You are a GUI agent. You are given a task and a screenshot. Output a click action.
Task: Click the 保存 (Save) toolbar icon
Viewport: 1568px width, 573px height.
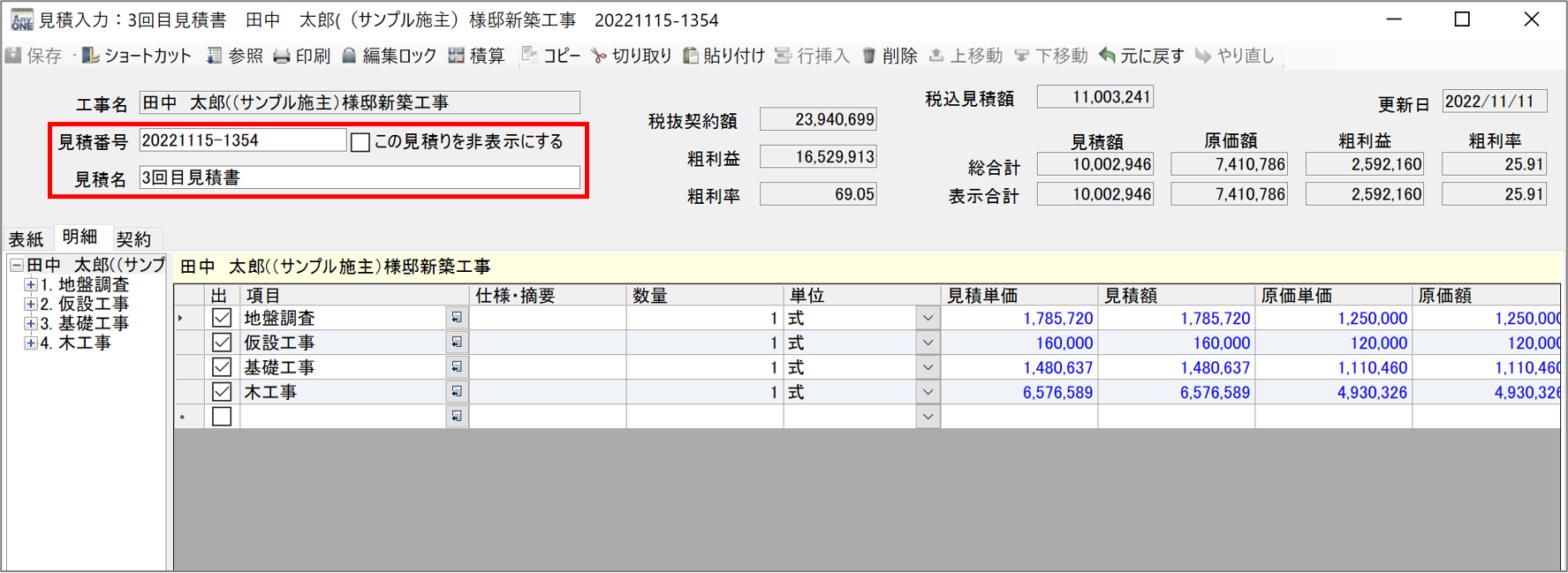click(34, 56)
